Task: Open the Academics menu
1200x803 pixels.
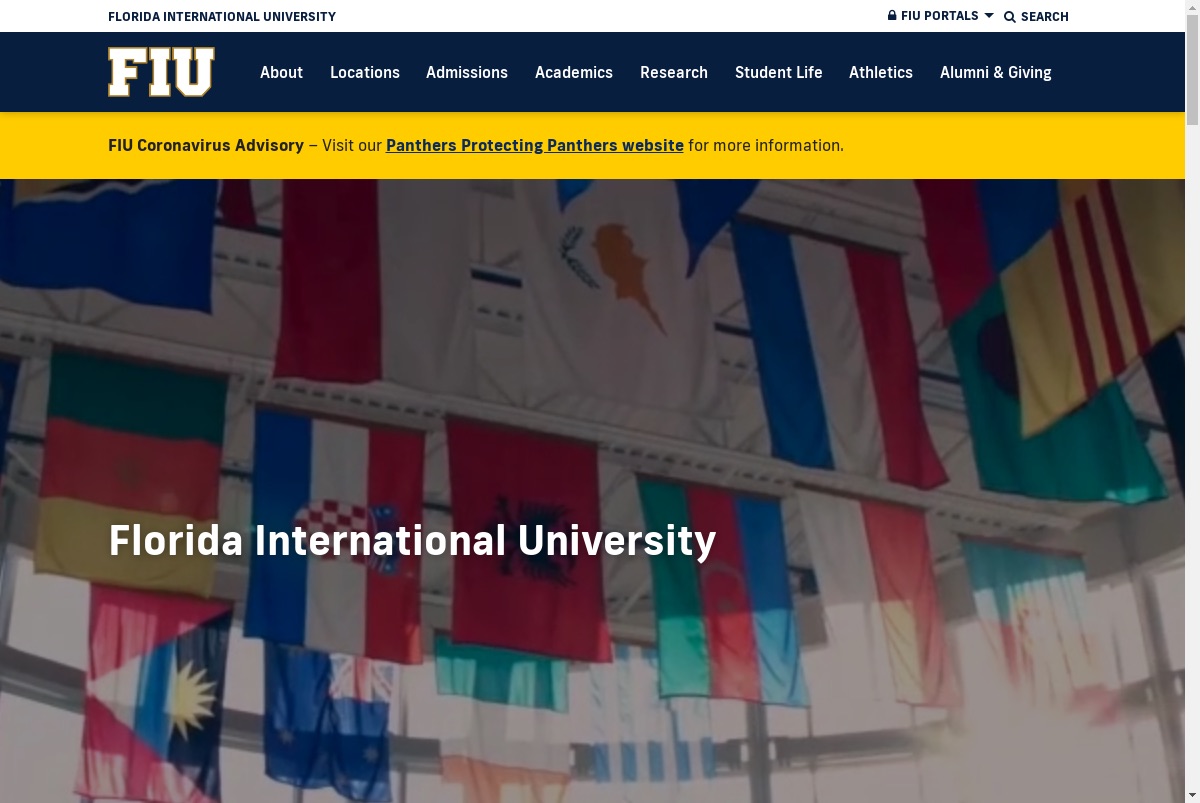Action: pos(574,73)
